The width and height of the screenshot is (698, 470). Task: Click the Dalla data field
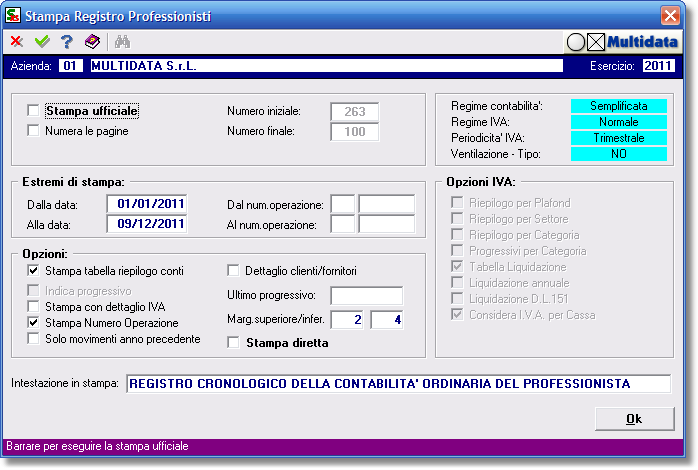pyautogui.click(x=147, y=204)
